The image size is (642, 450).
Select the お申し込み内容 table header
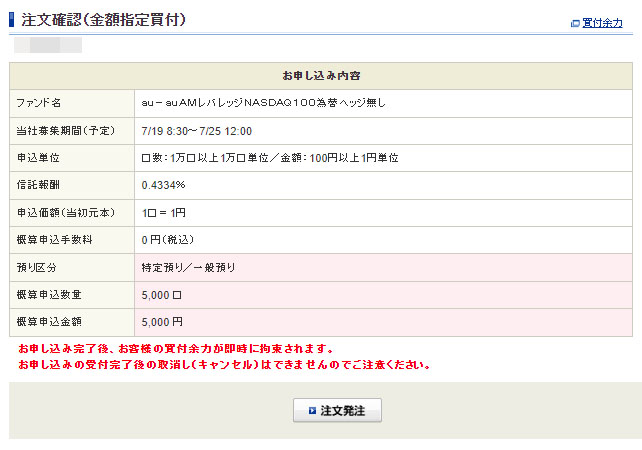click(321, 76)
